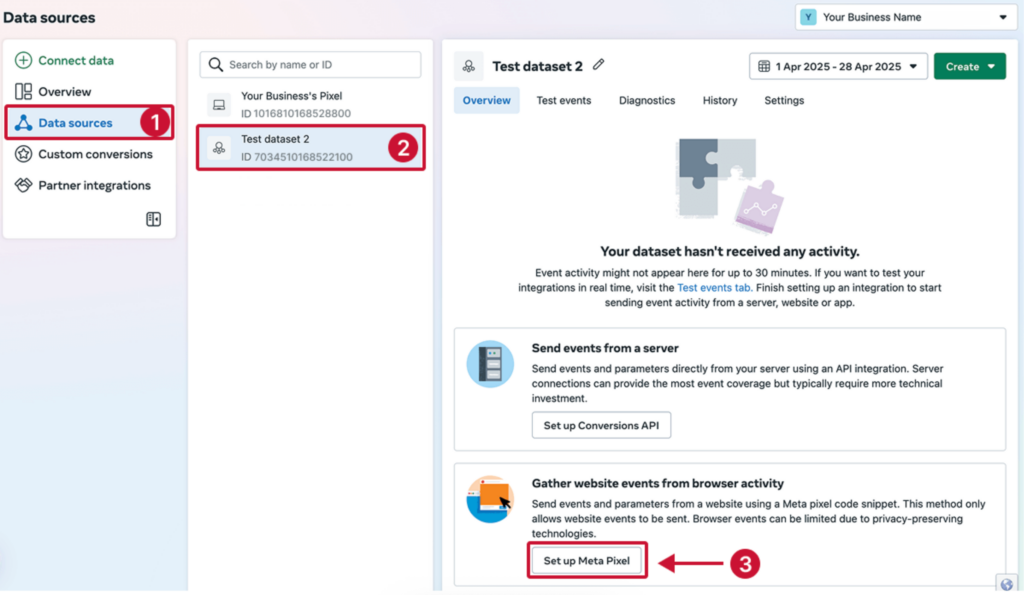
Task: Click the Data sources triangle icon
Action: coord(24,123)
